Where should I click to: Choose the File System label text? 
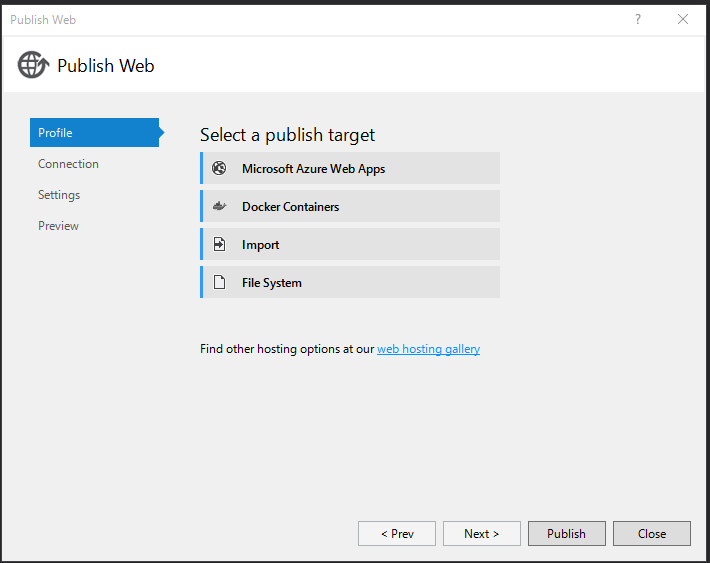coord(271,283)
